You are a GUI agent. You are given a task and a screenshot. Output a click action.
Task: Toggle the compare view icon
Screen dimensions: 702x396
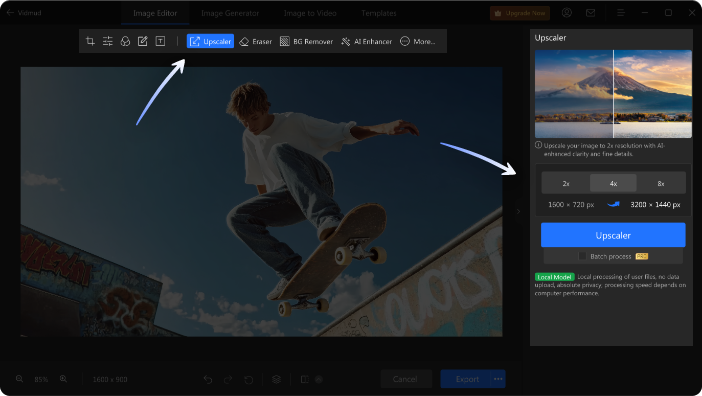[x=304, y=379]
